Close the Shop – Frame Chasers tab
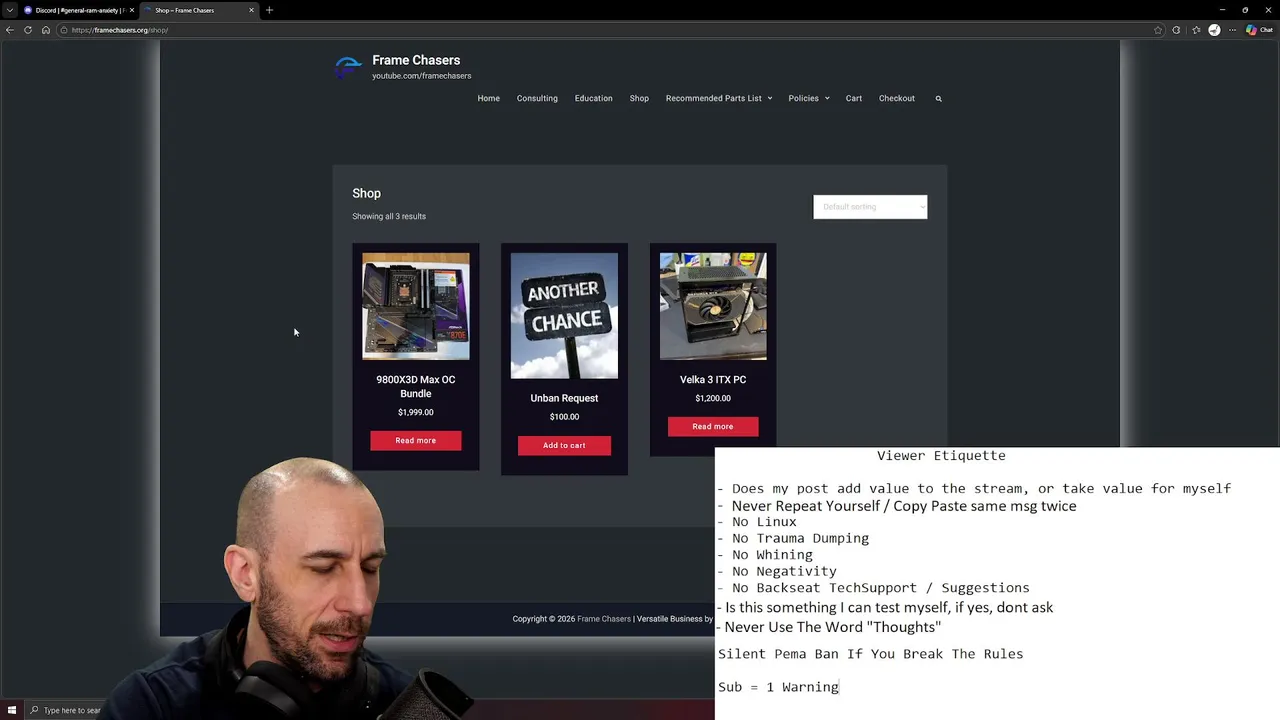Screen dimensions: 1280x720 coord(251,10)
